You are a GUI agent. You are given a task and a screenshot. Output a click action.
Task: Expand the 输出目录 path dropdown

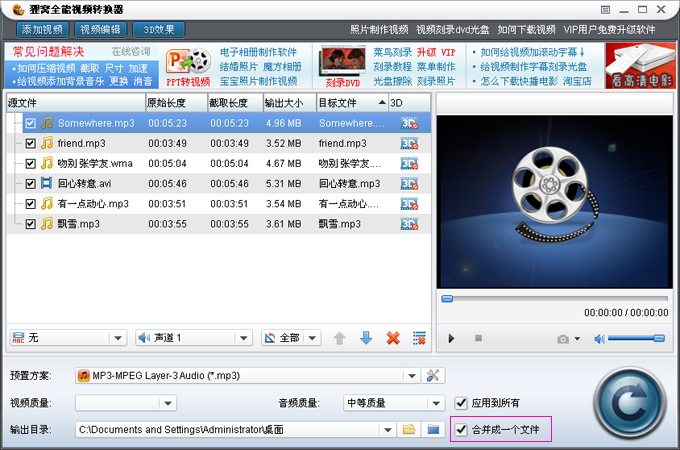pos(388,430)
